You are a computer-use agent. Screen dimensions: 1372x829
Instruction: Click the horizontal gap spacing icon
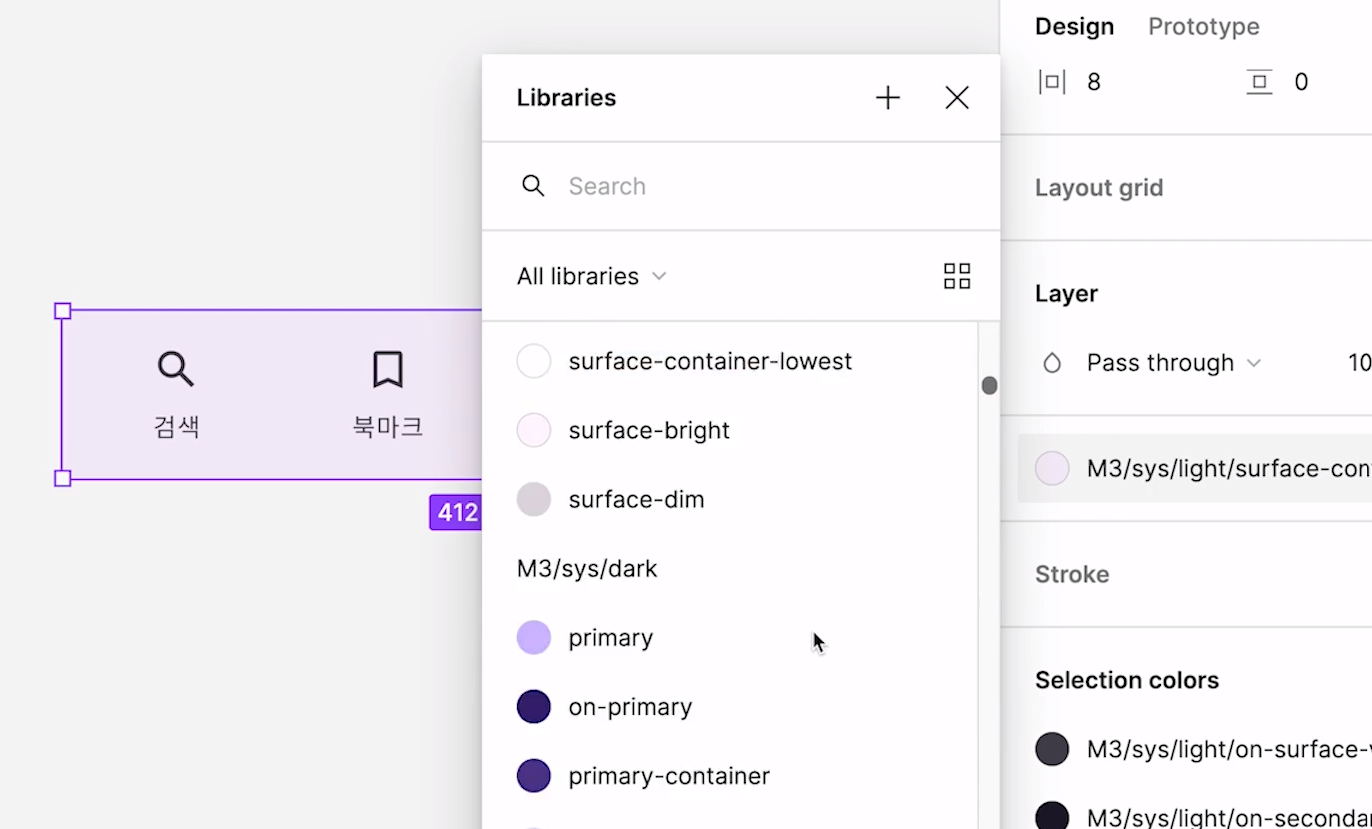(1052, 82)
